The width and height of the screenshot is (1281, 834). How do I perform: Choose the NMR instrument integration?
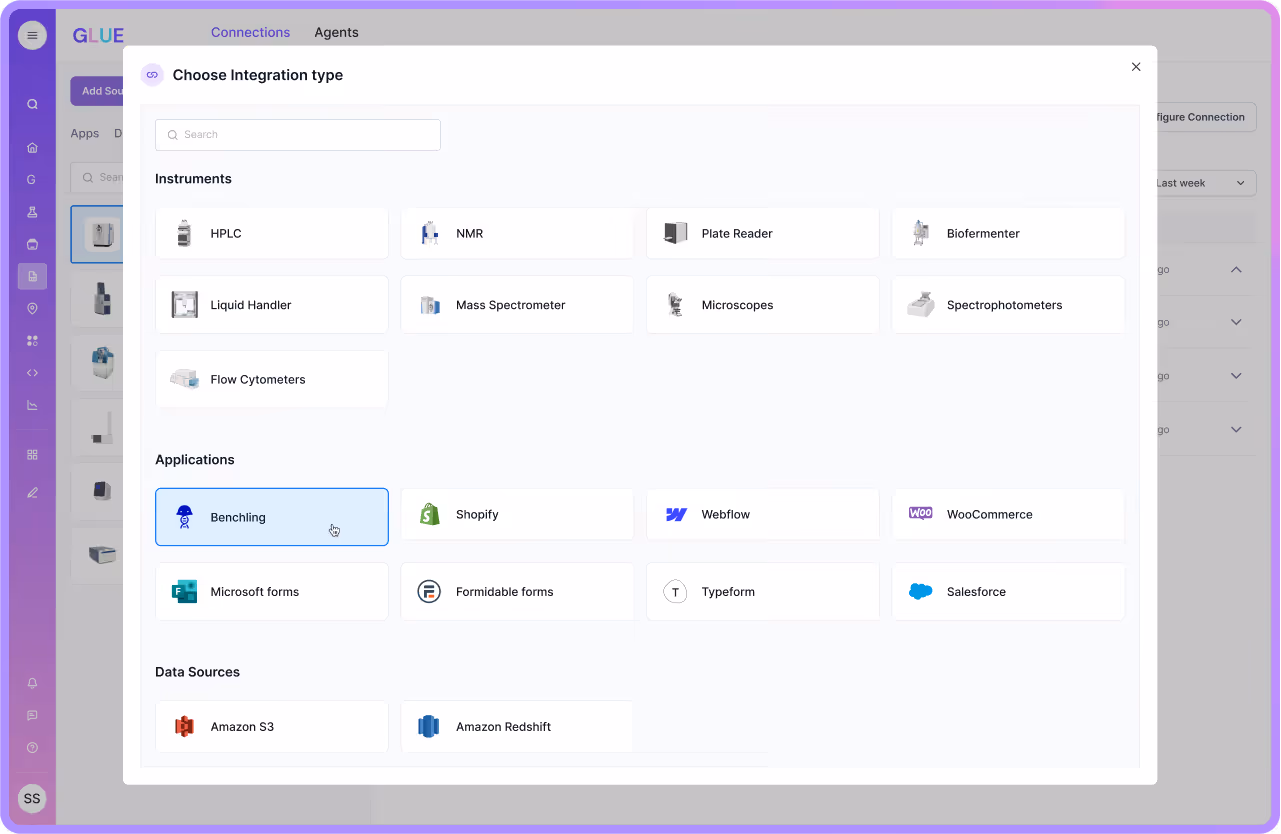tap(517, 233)
